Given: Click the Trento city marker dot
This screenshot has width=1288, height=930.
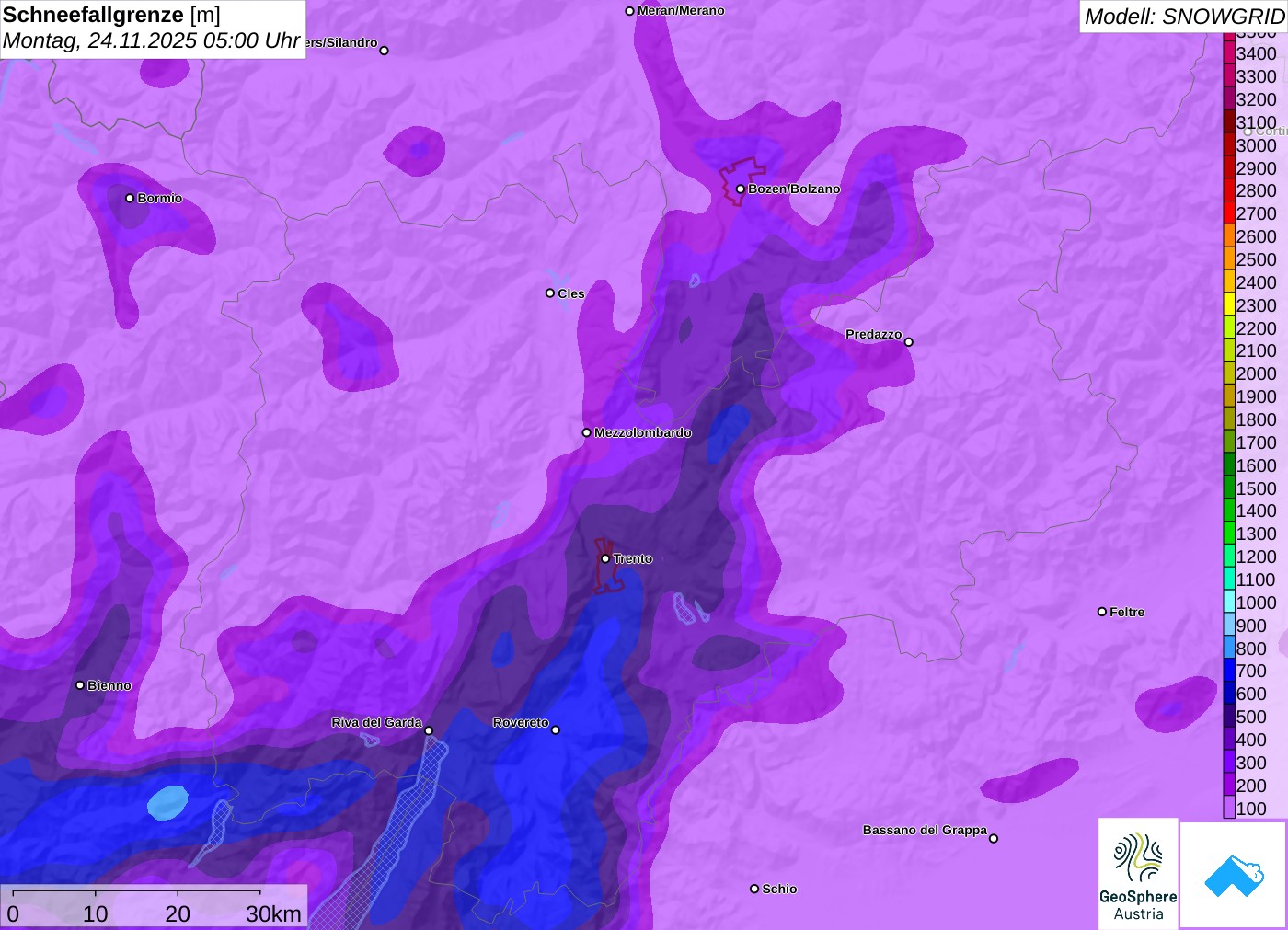Looking at the screenshot, I should (x=605, y=558).
